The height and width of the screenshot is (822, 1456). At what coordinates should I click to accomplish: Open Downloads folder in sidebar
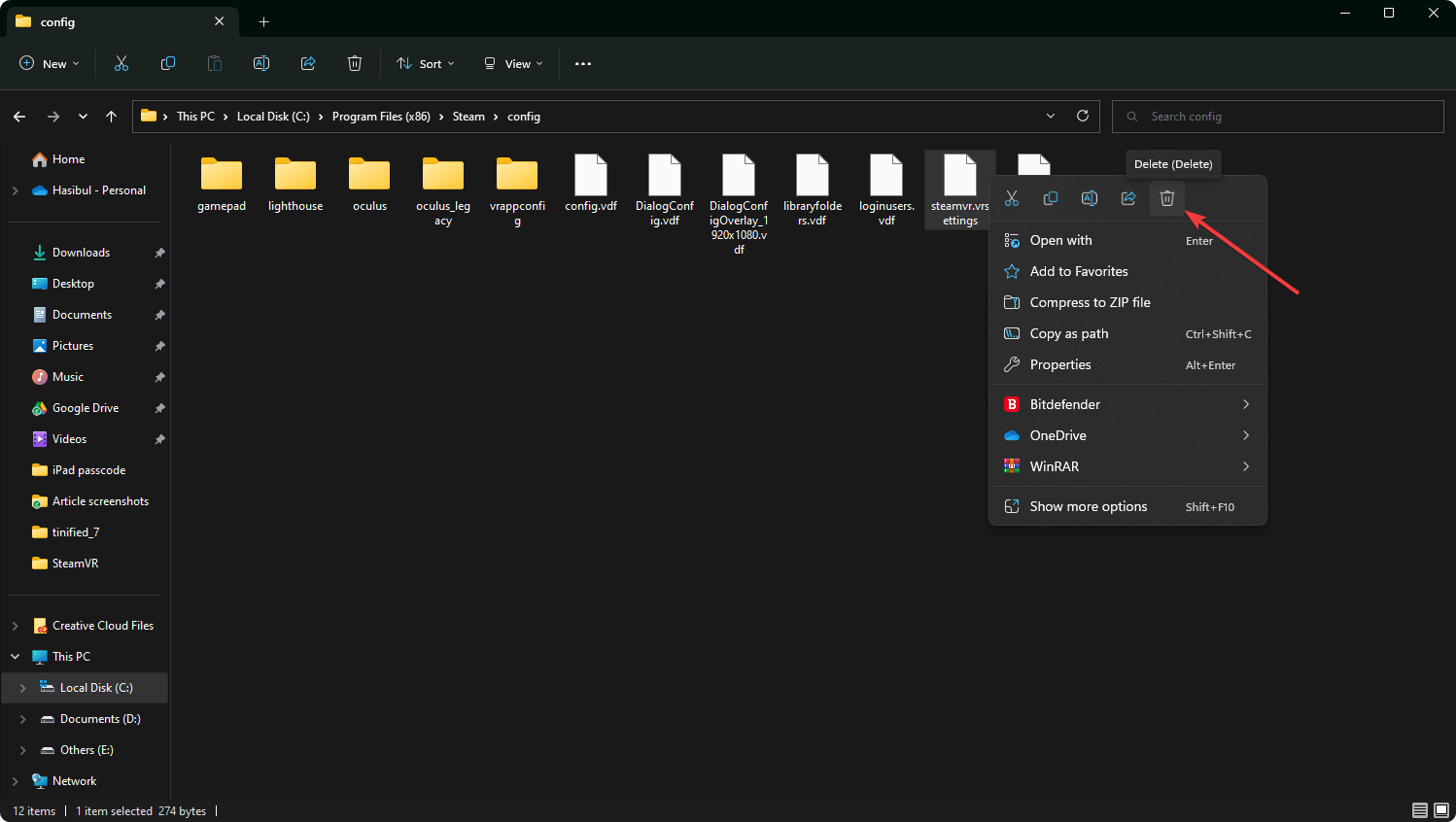(81, 253)
